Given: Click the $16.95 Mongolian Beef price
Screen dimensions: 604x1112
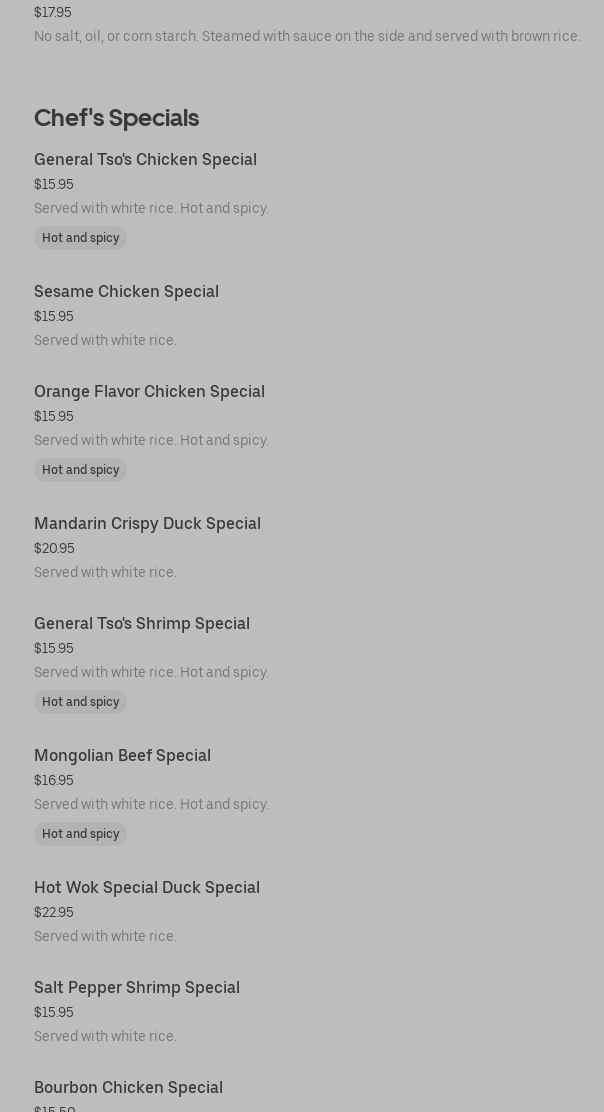Looking at the screenshot, I should click(x=54, y=781).
